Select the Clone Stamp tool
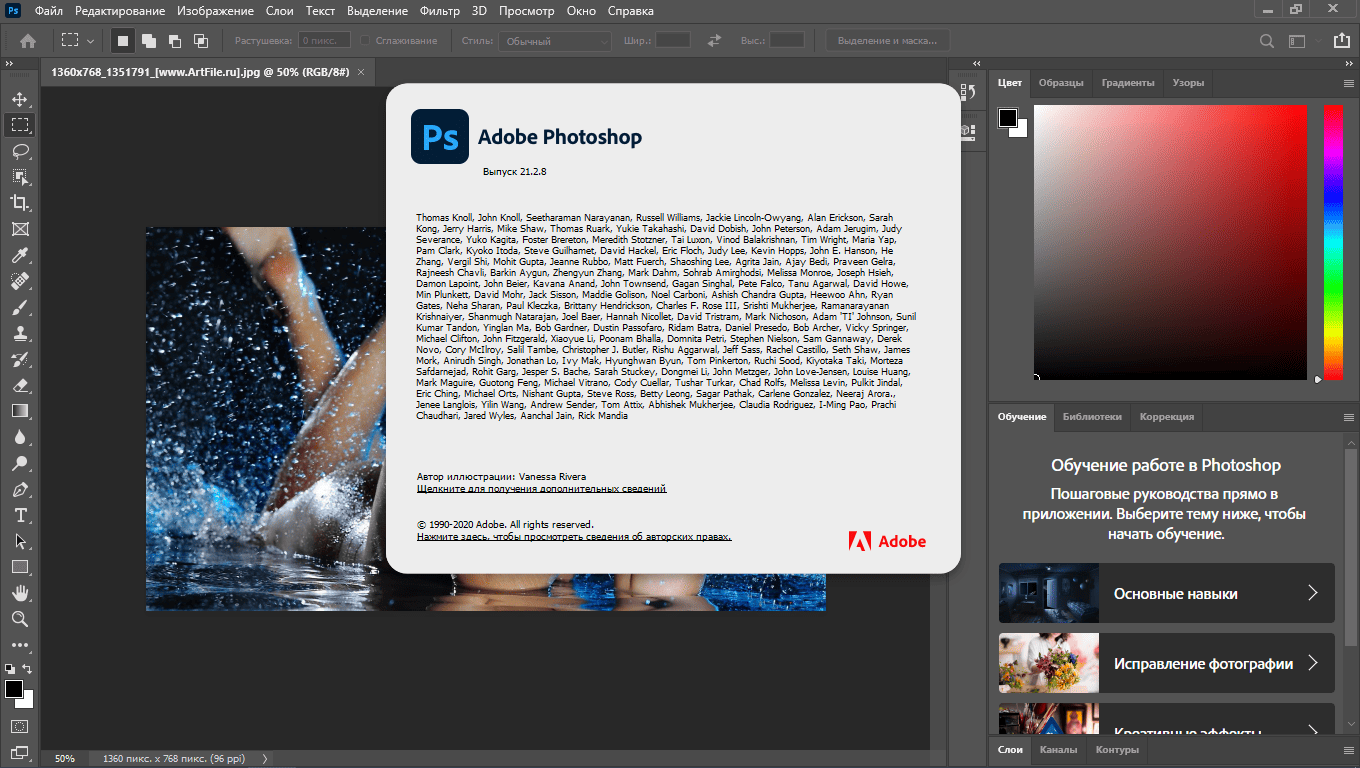 20,333
